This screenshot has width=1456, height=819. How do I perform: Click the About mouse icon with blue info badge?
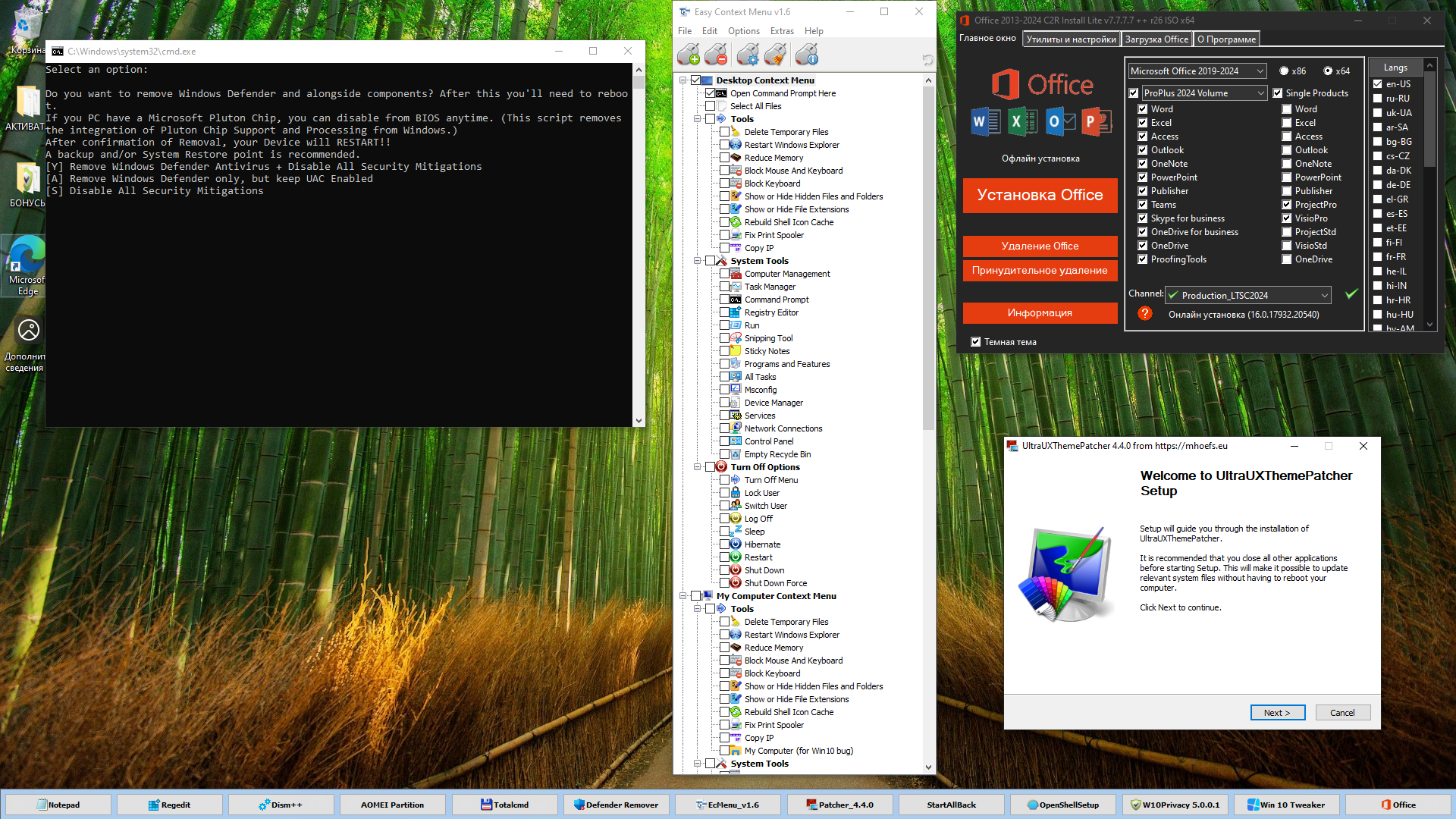(x=807, y=55)
